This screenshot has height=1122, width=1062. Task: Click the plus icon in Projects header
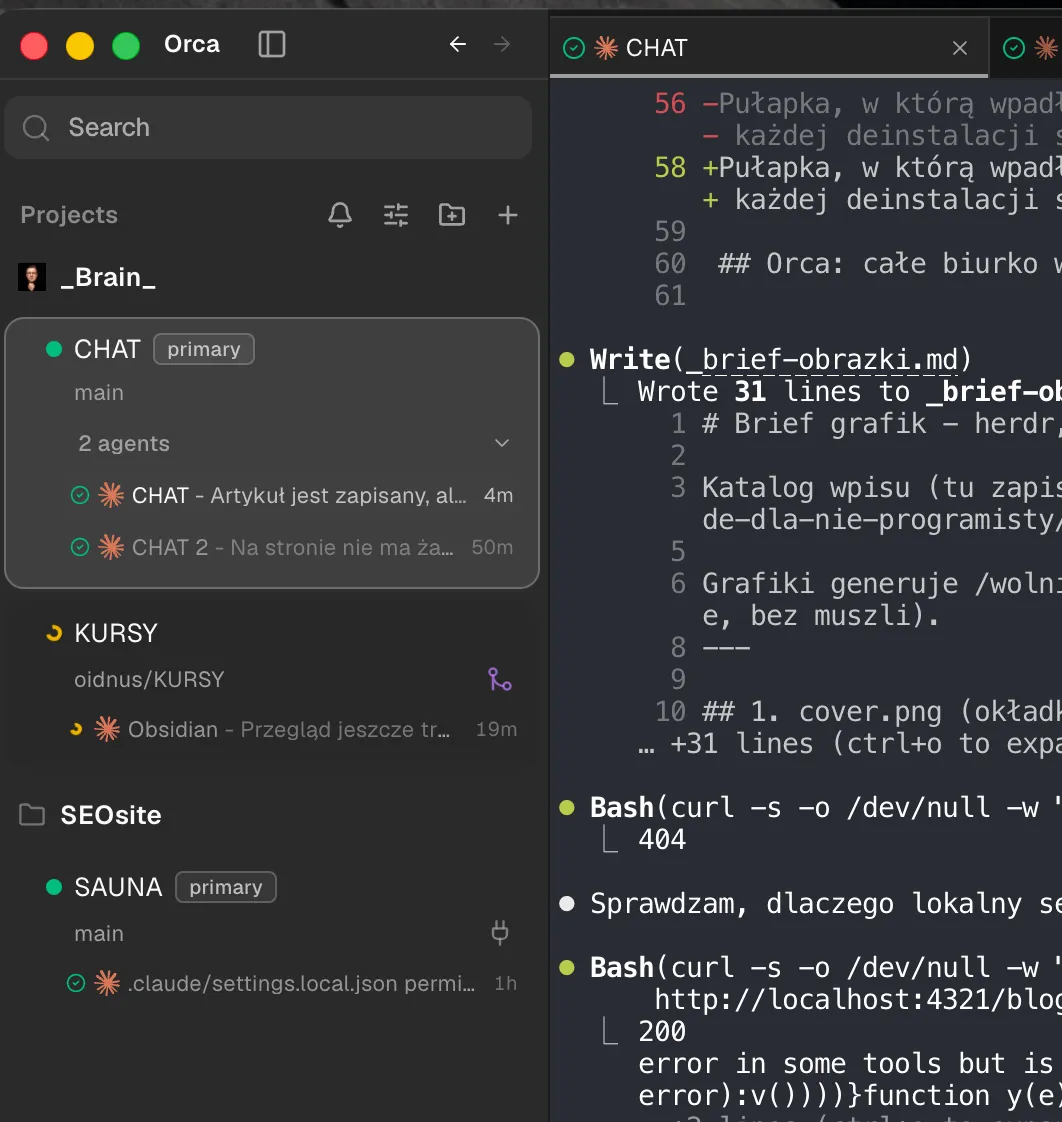click(x=508, y=215)
